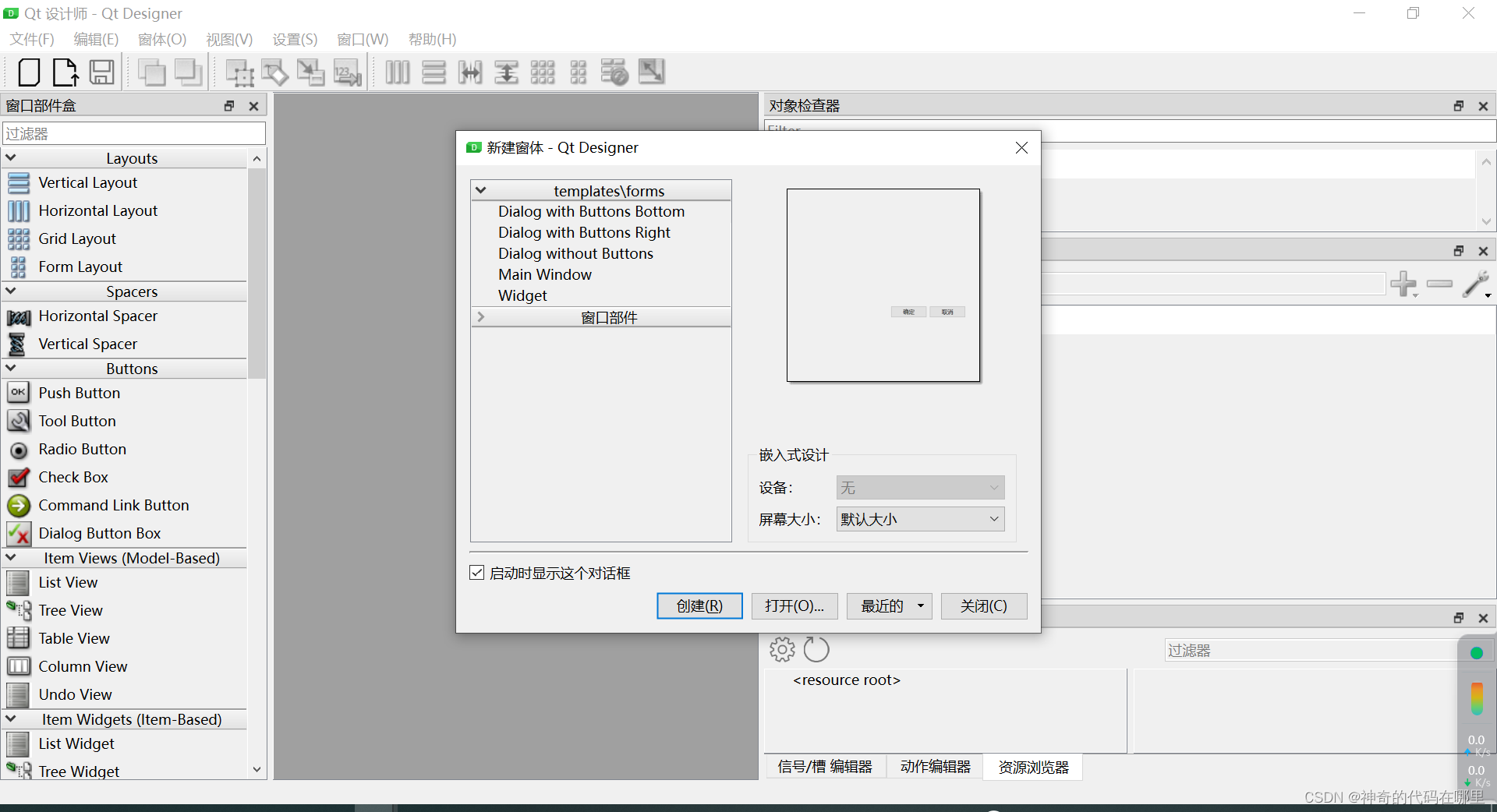Click the Send to Back toolbar icon
The width and height of the screenshot is (1497, 812).
point(188,72)
